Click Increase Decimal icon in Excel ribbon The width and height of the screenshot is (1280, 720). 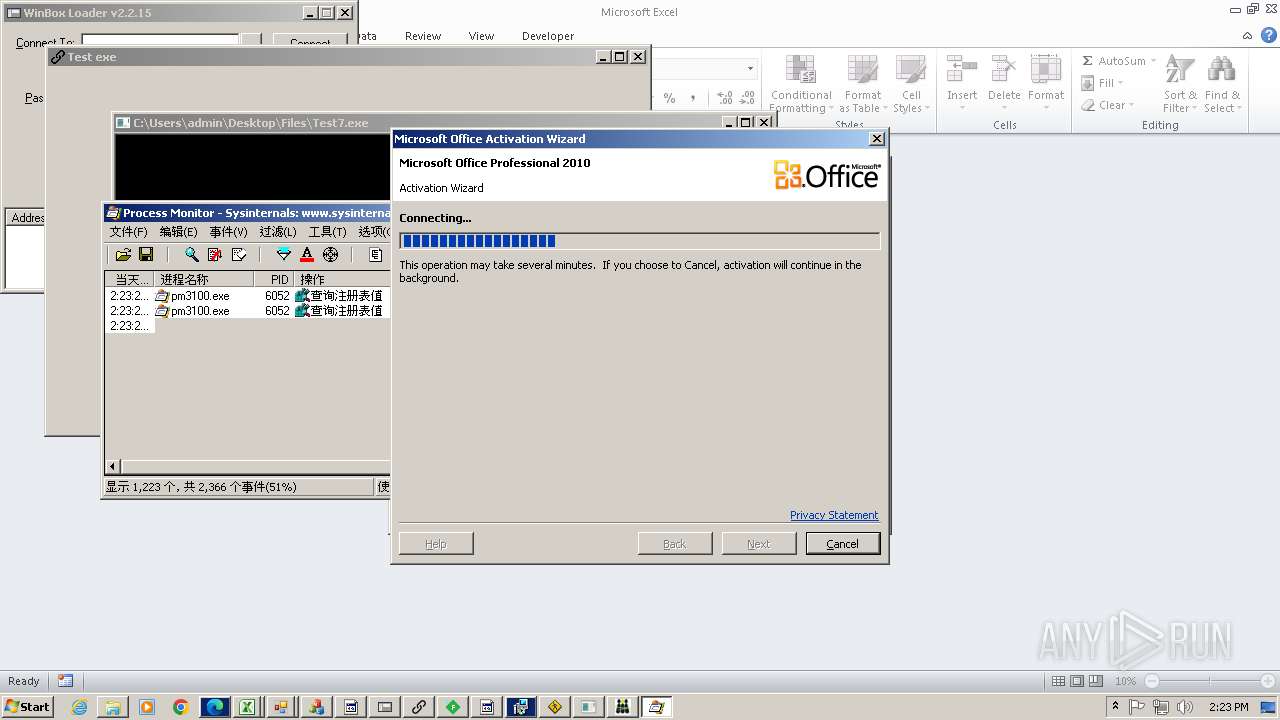pos(724,98)
